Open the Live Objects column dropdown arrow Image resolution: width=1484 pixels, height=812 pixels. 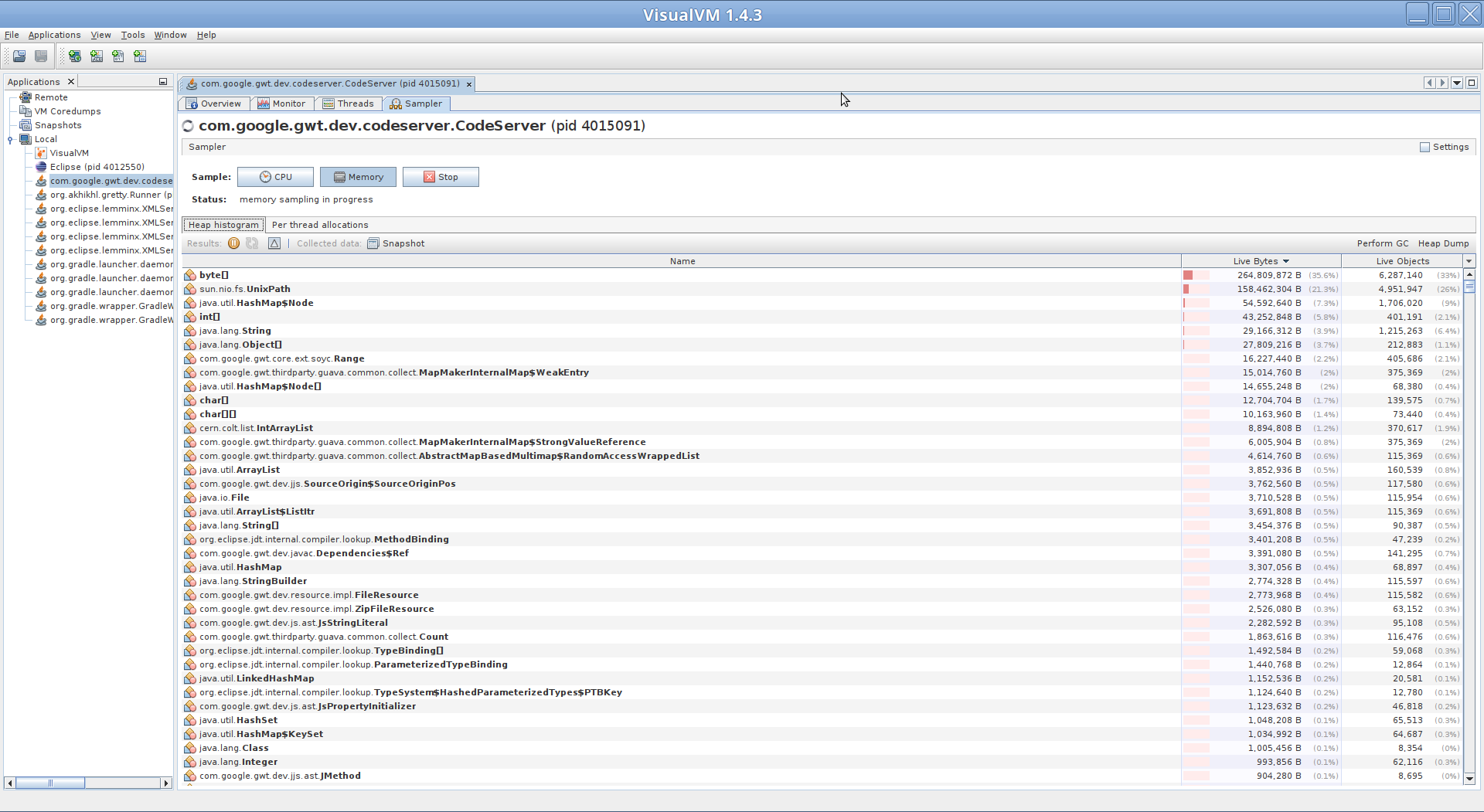point(1468,261)
